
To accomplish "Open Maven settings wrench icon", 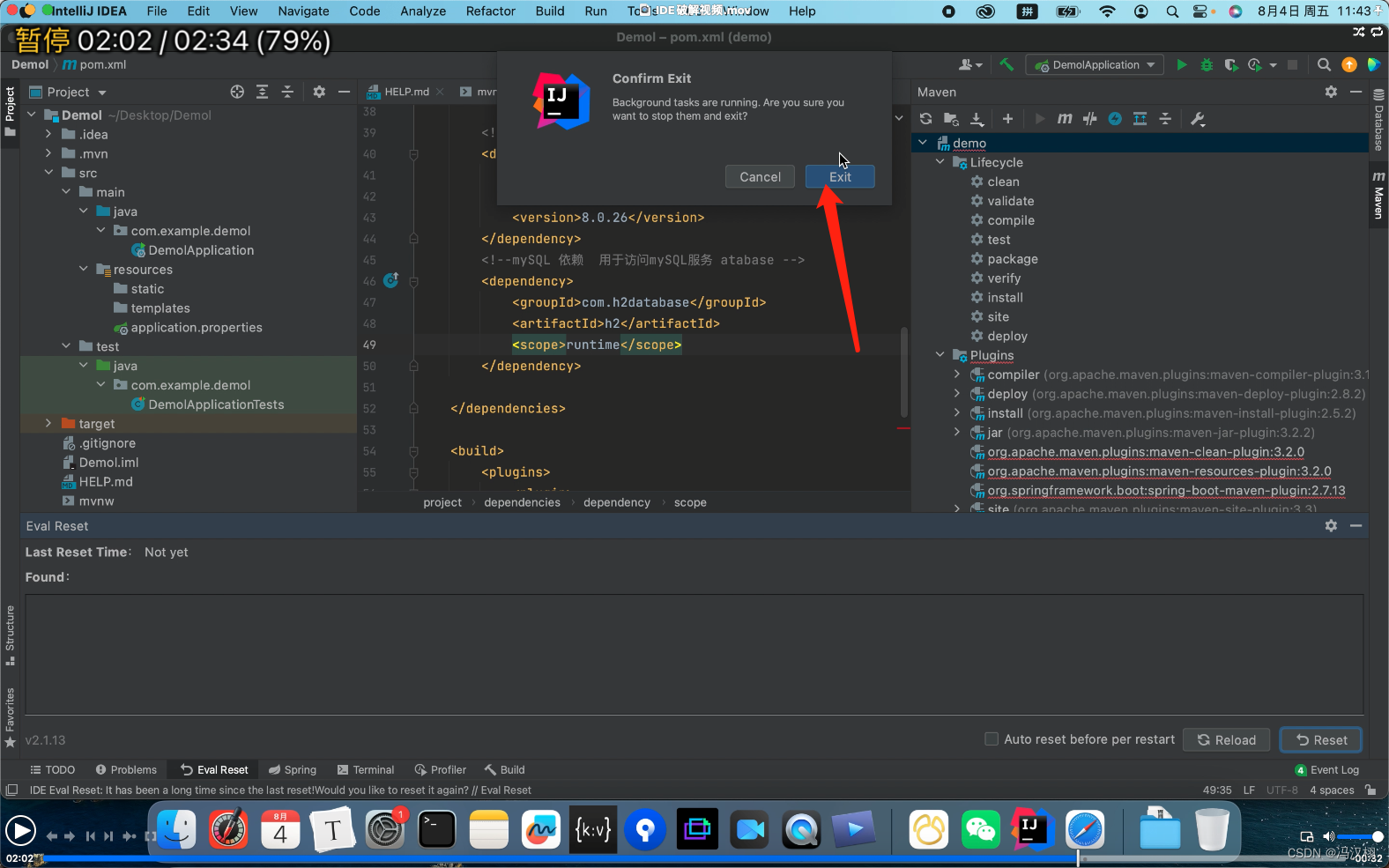I will coord(1198,119).
